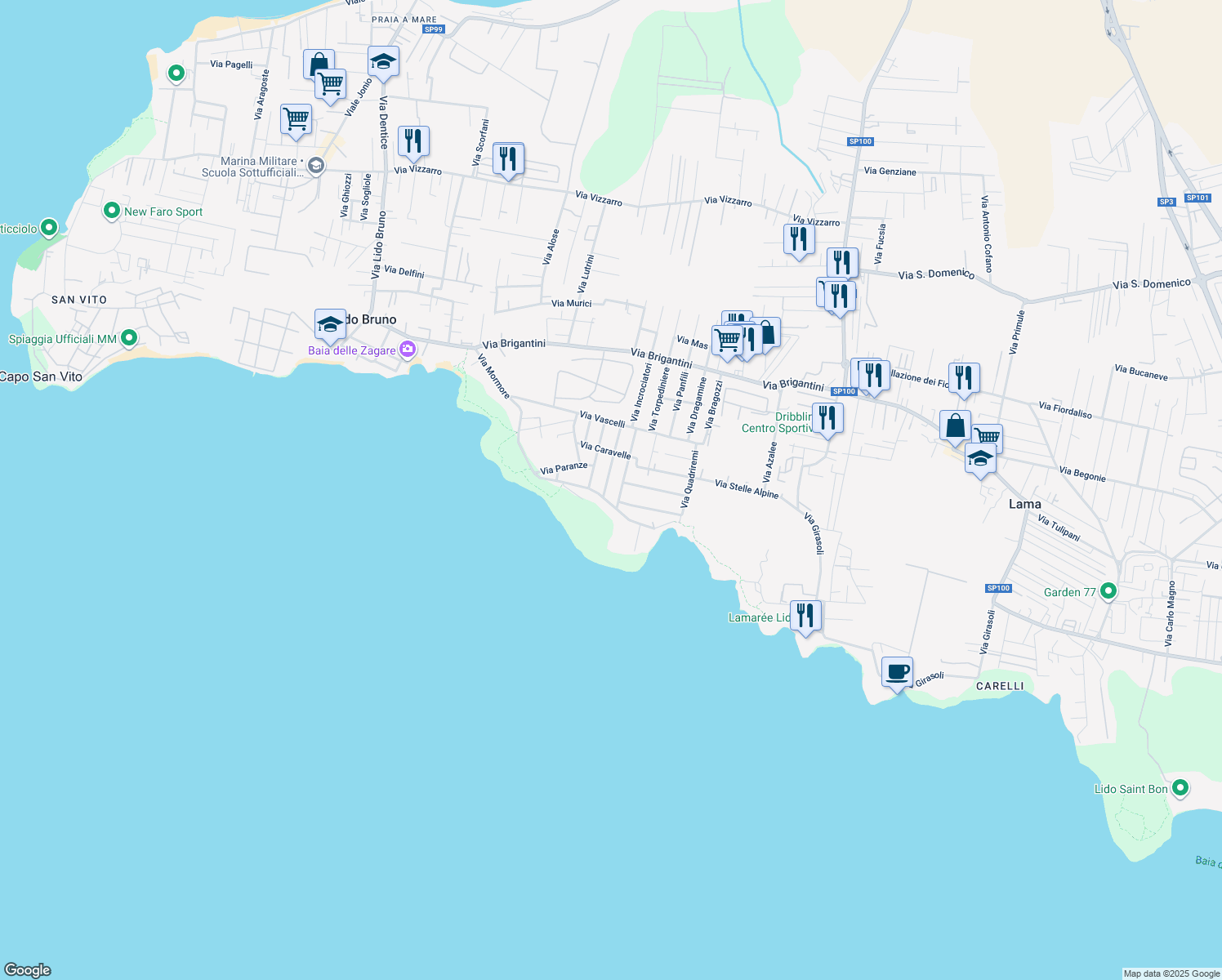Image resolution: width=1222 pixels, height=980 pixels.
Task: Select the Marina Militare school pin
Action: tap(316, 167)
